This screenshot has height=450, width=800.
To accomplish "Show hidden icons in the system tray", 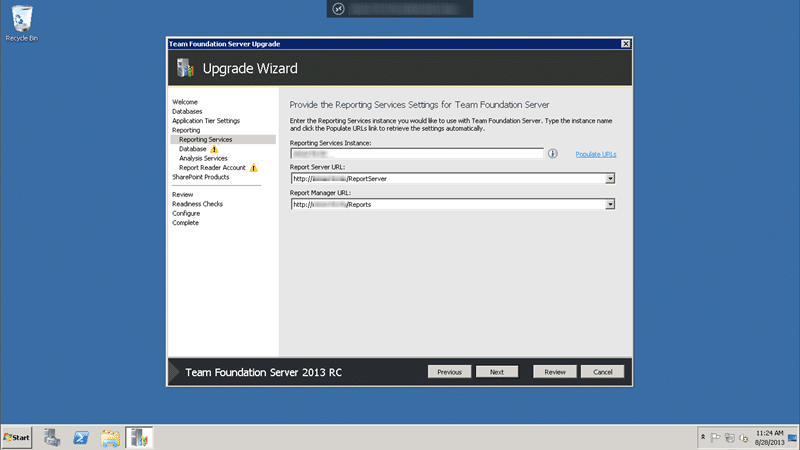I will point(703,437).
